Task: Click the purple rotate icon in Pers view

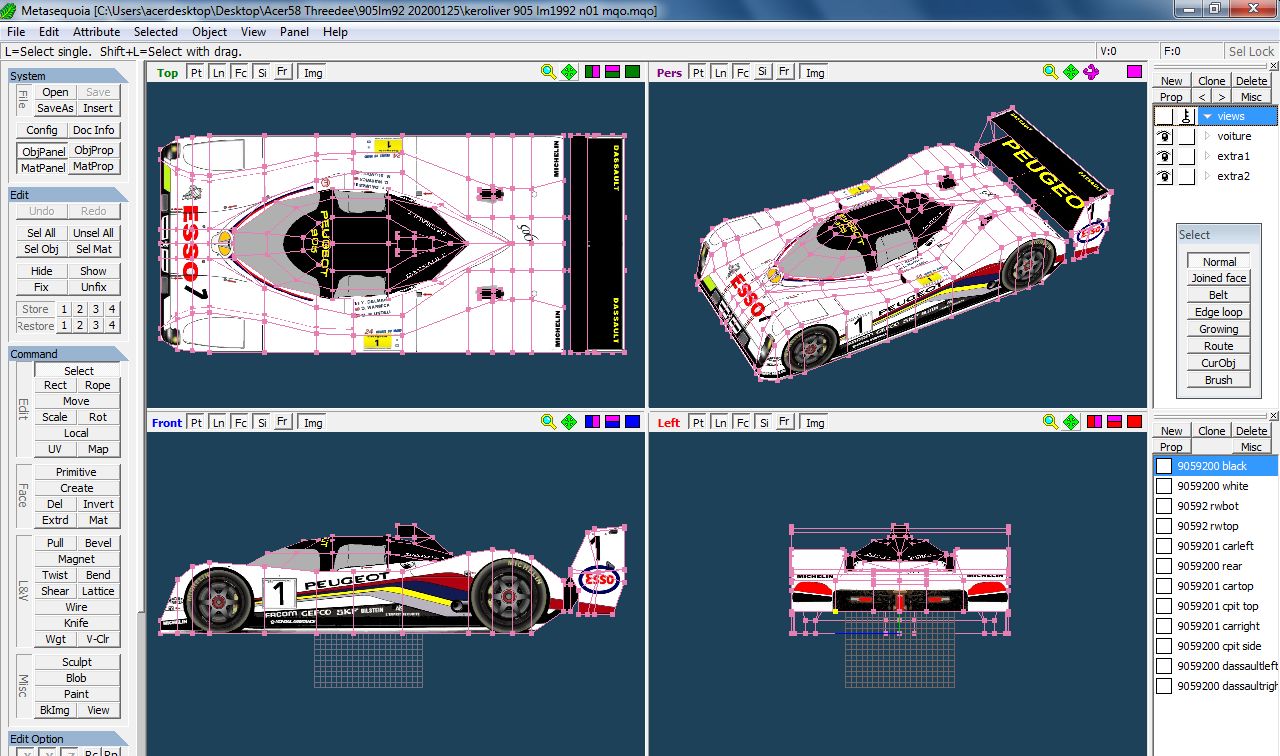Action: click(1091, 72)
